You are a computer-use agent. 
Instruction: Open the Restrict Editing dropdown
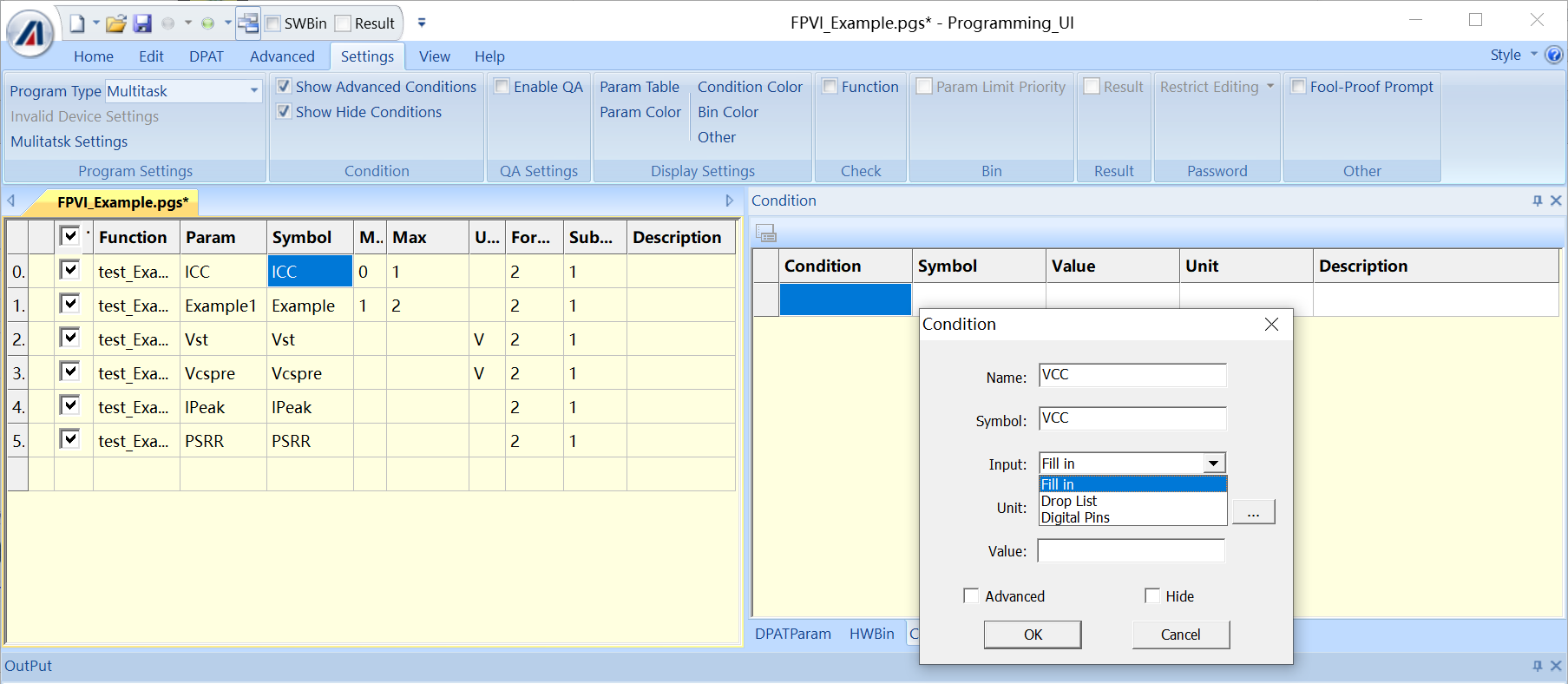[x=1269, y=87]
